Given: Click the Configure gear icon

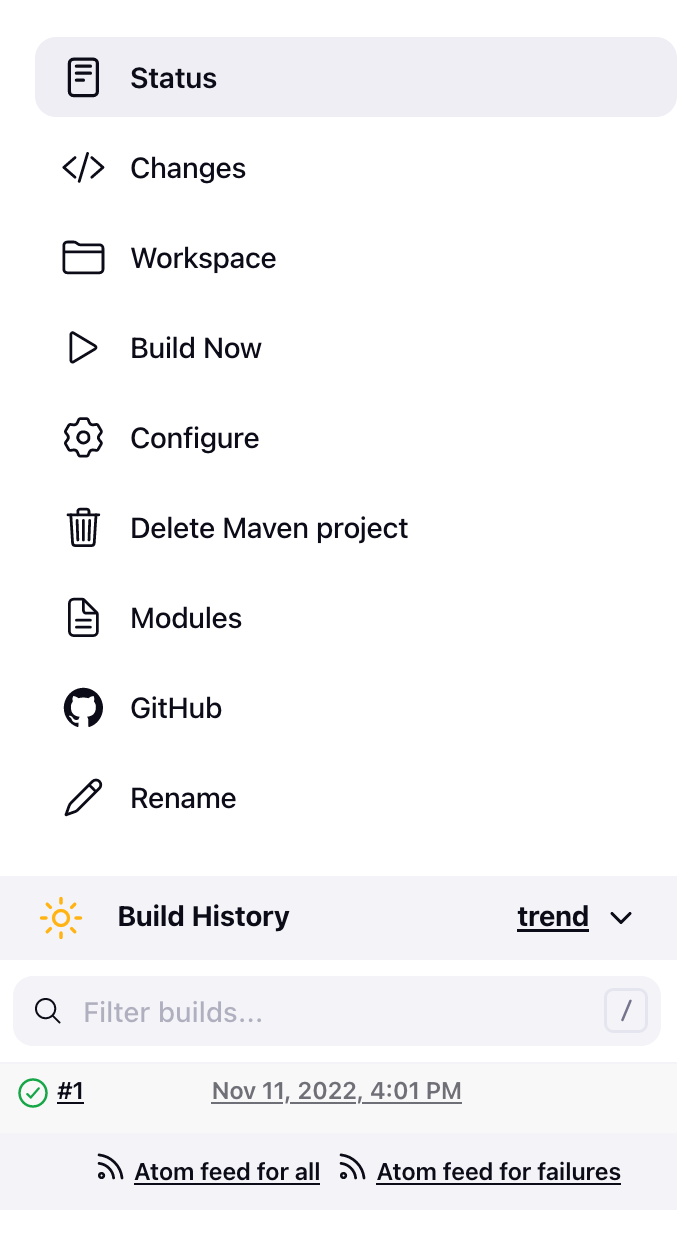Looking at the screenshot, I should point(83,438).
